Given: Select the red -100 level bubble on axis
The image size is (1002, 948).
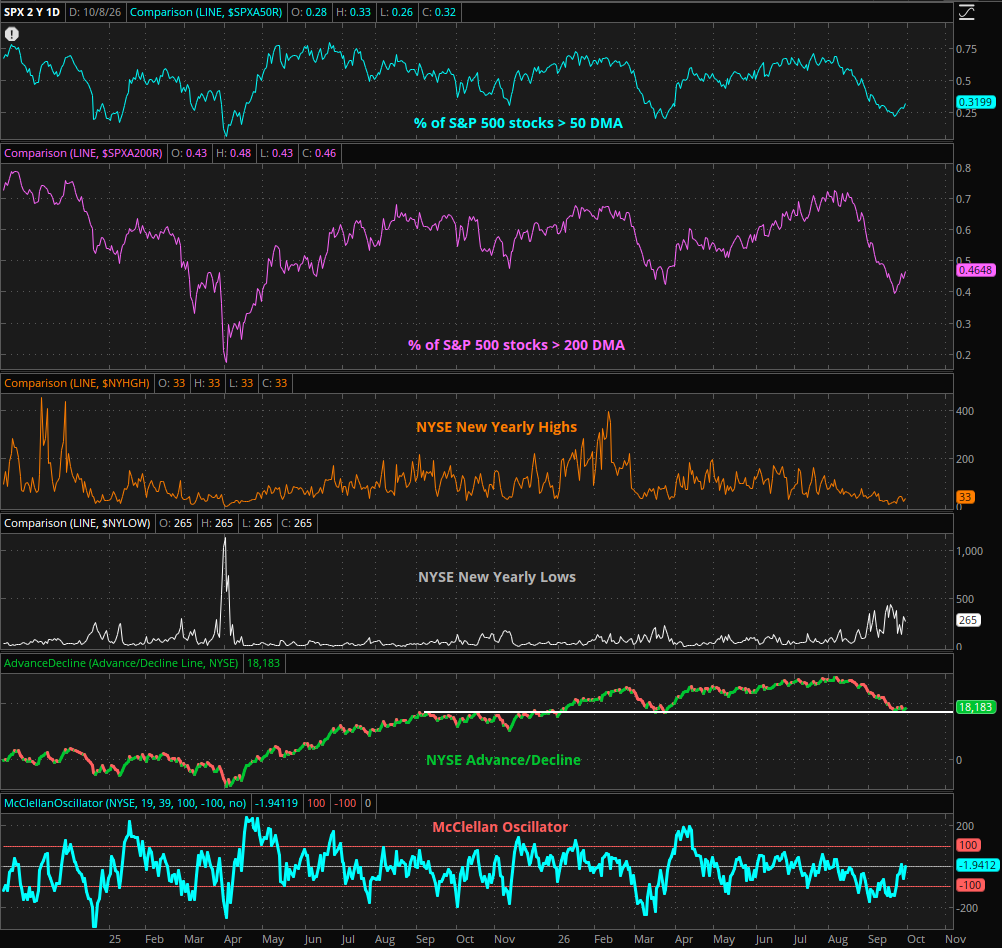Looking at the screenshot, I should (x=970, y=885).
